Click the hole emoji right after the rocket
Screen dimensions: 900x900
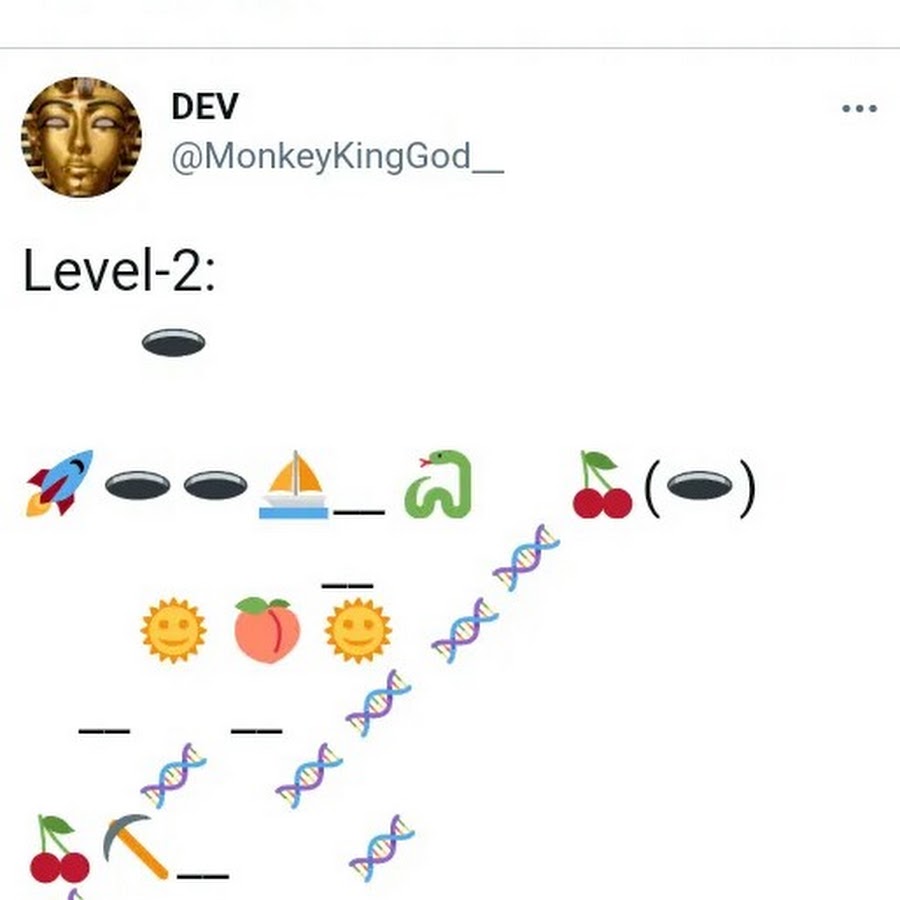click(x=138, y=485)
